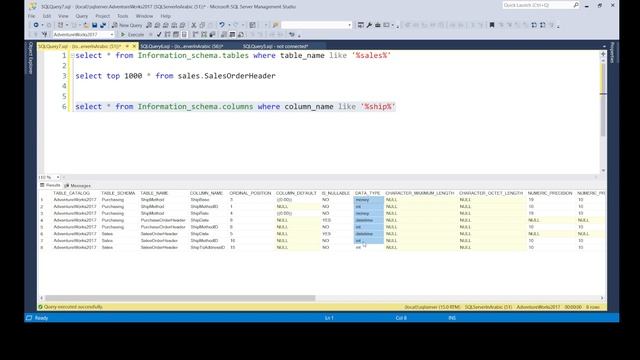
Task: Run the query with the Execute button
Action: [x=133, y=35]
